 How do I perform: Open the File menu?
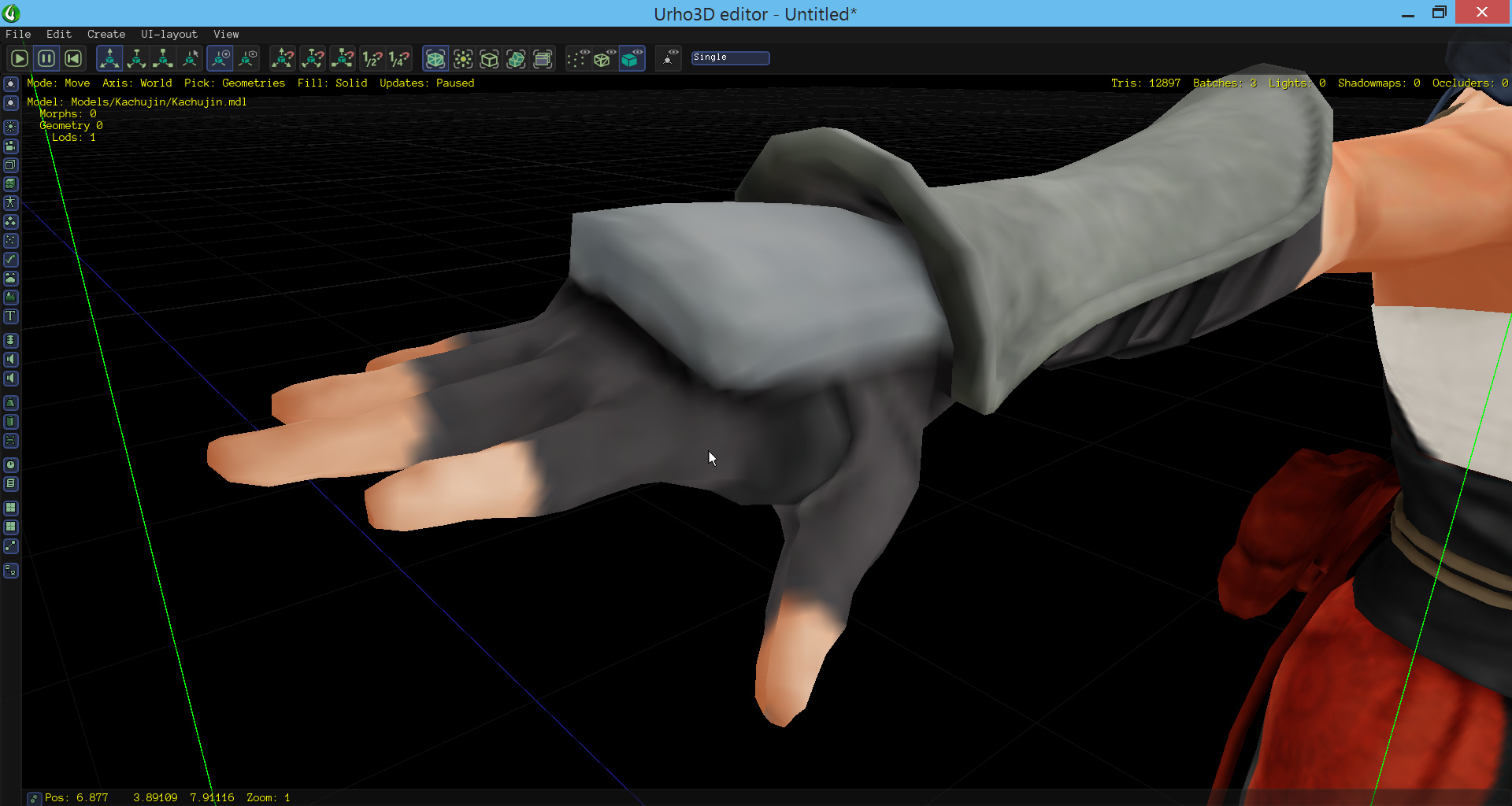click(18, 34)
